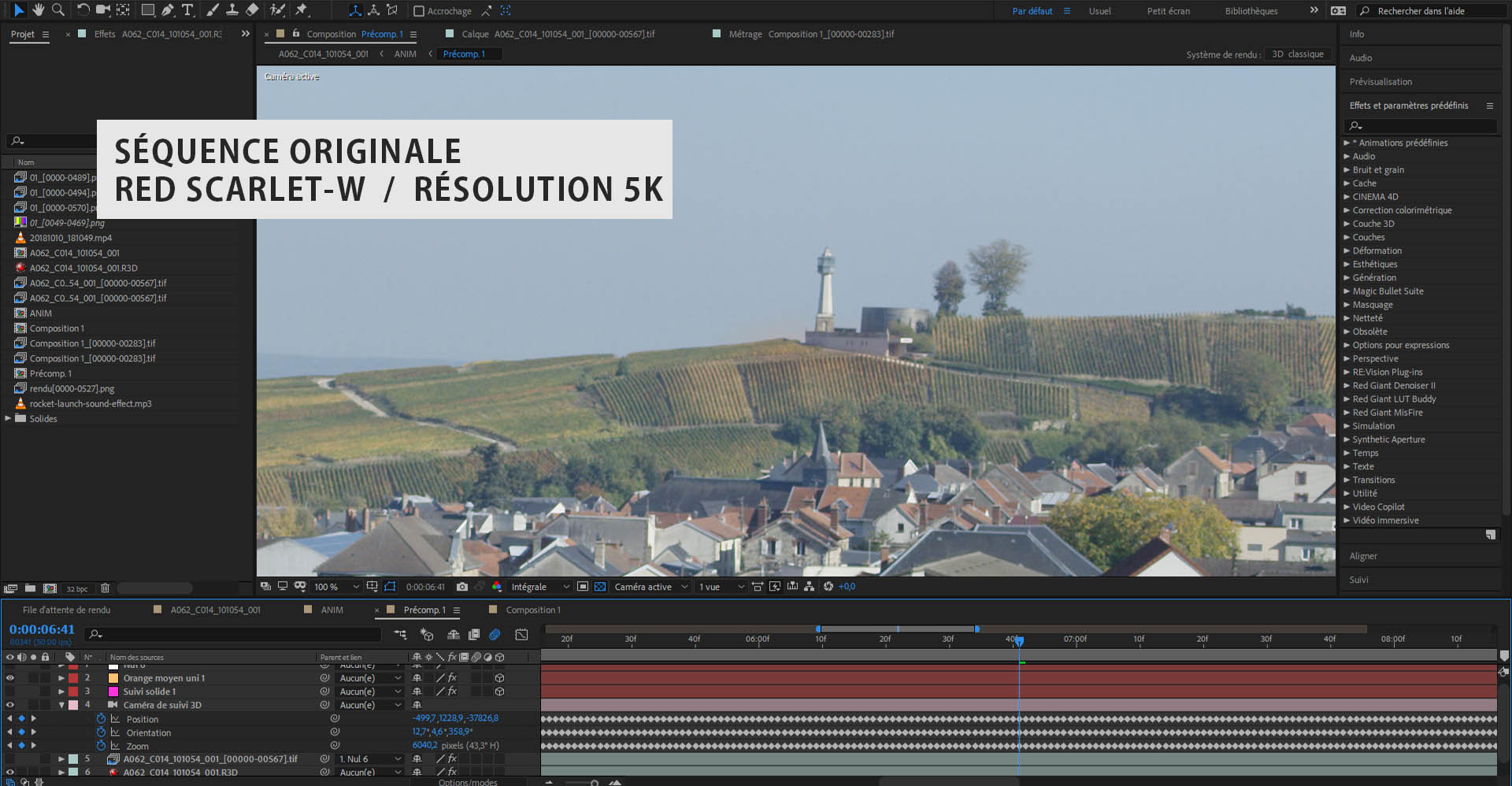Screen dimensions: 1512x786
Task: Click the snapshot camera icon in viewer
Action: tap(462, 587)
